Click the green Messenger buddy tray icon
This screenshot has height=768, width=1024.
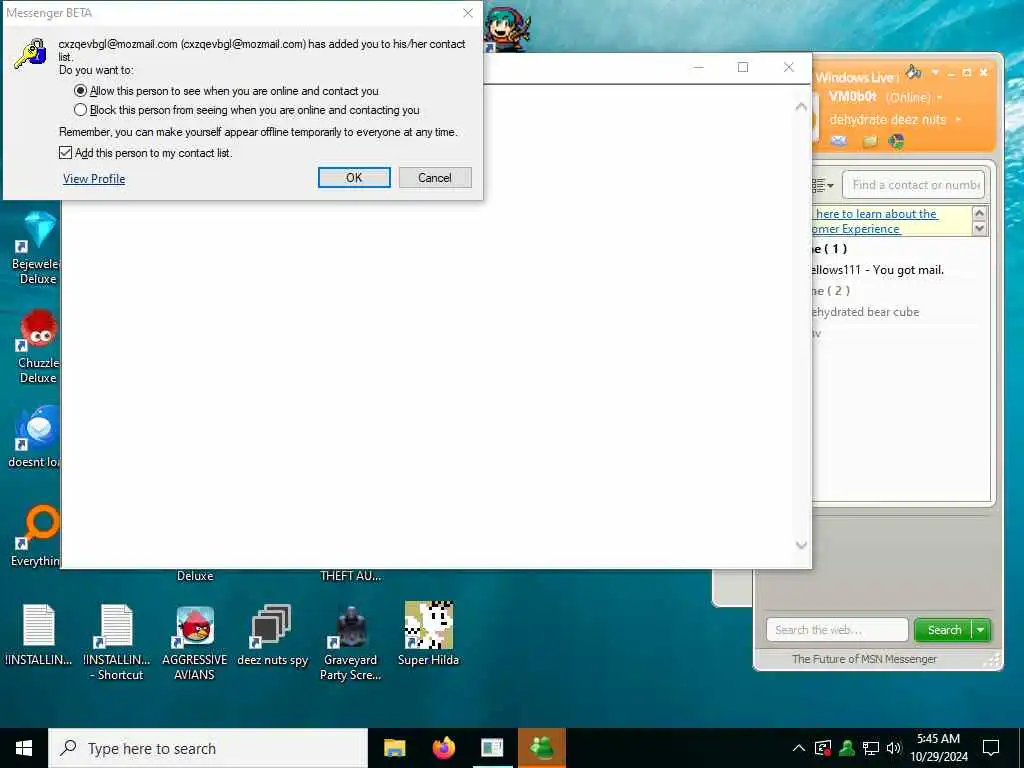pos(847,748)
